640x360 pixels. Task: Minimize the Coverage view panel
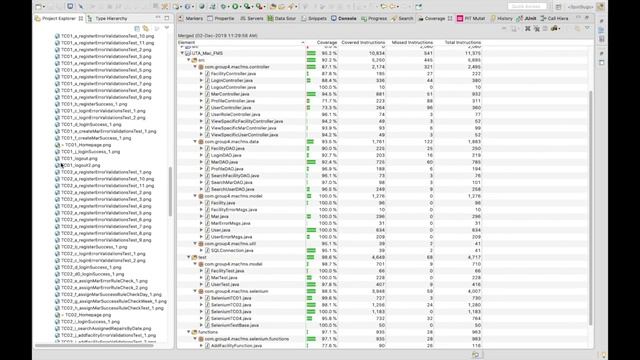point(578,18)
